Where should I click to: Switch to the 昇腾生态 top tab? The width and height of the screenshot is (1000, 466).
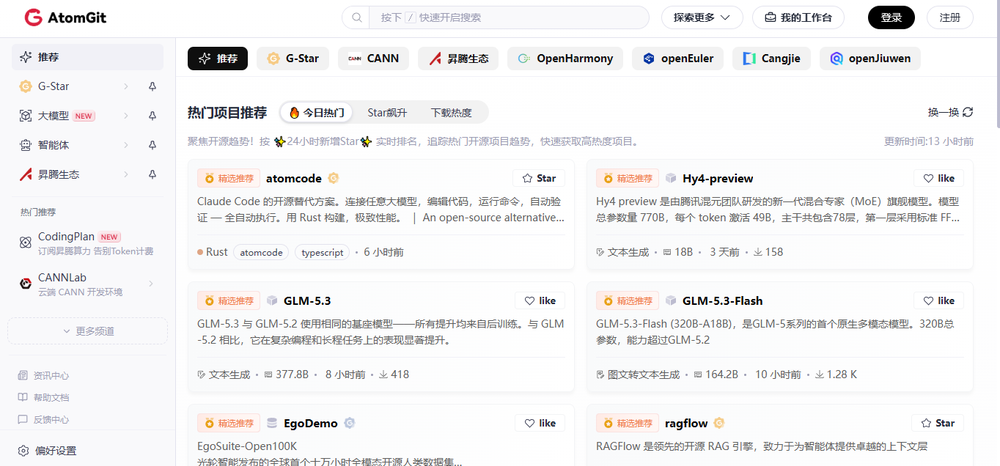click(x=459, y=59)
